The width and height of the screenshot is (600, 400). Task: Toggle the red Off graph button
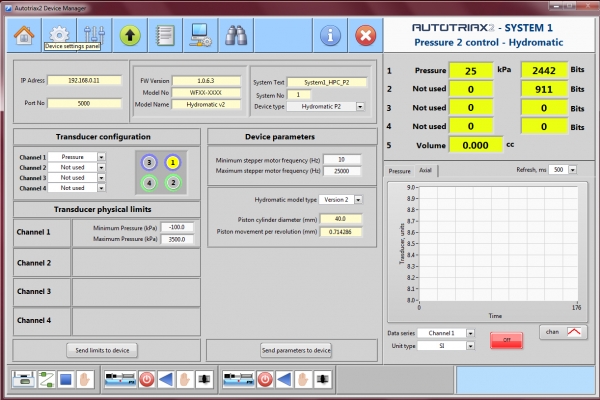[506, 340]
